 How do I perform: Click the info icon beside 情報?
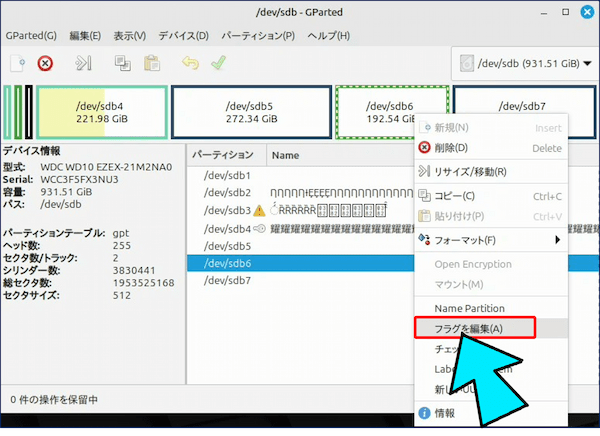click(x=424, y=412)
